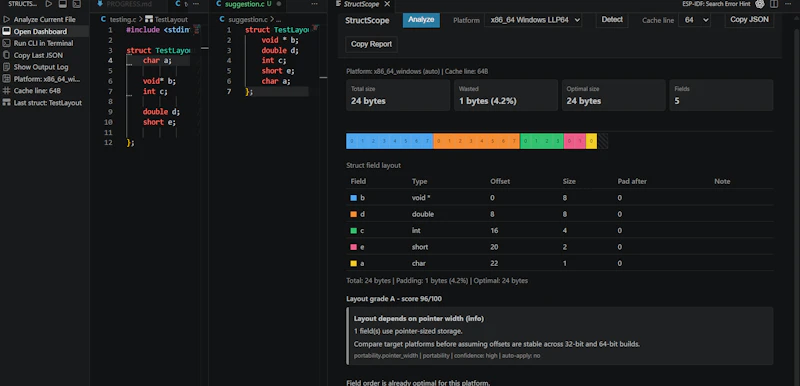Open the Platform dropdown x86_64 Windows LLP64
Screen dimensions: 800x386
point(533,20)
